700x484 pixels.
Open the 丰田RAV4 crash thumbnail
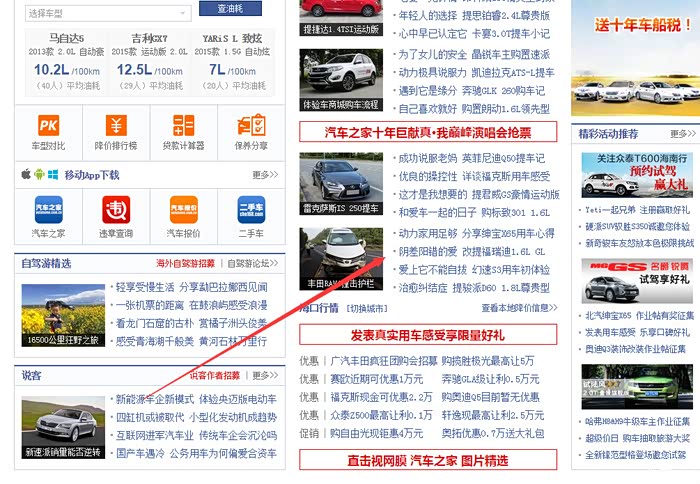[x=341, y=259]
